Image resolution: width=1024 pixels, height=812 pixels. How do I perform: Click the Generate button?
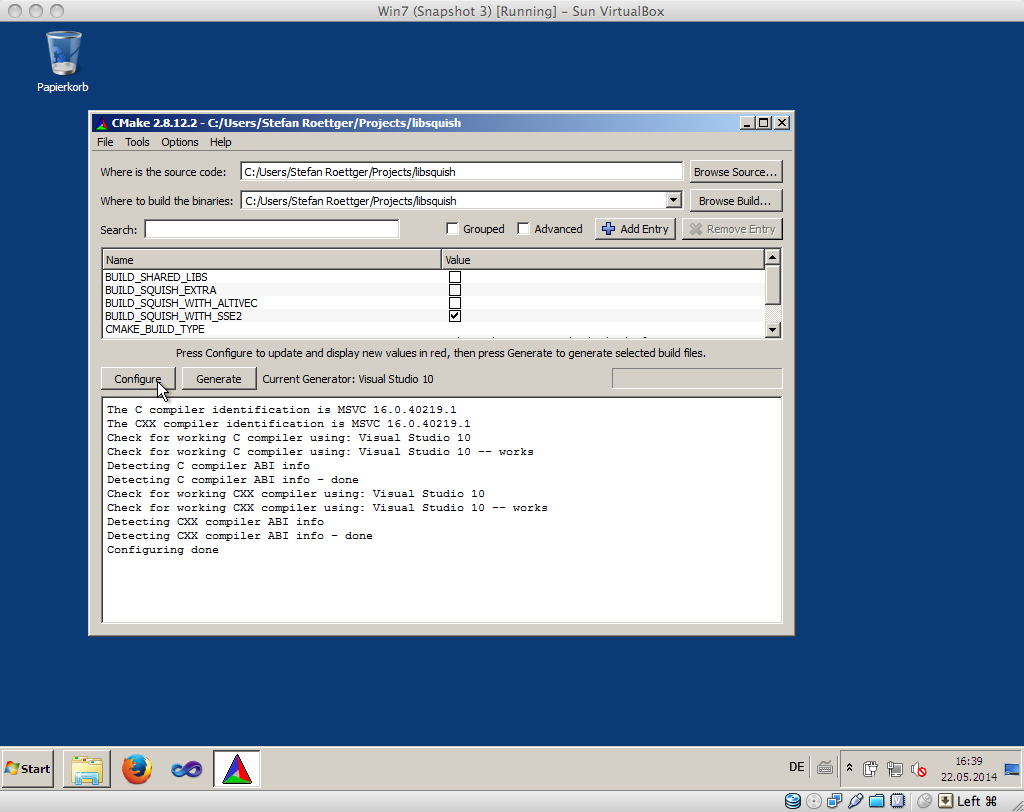coord(219,379)
